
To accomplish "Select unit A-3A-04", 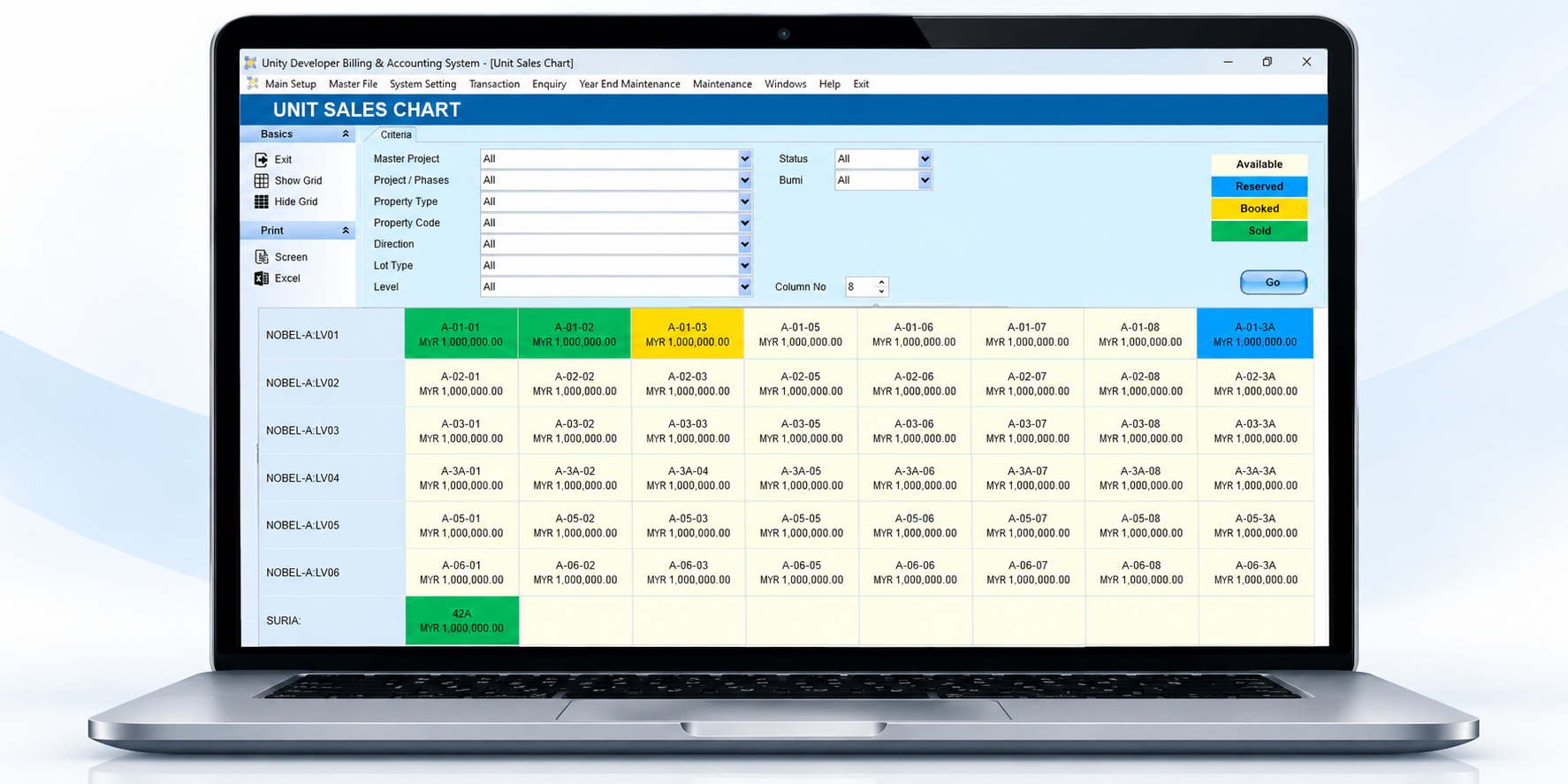I will coord(688,478).
